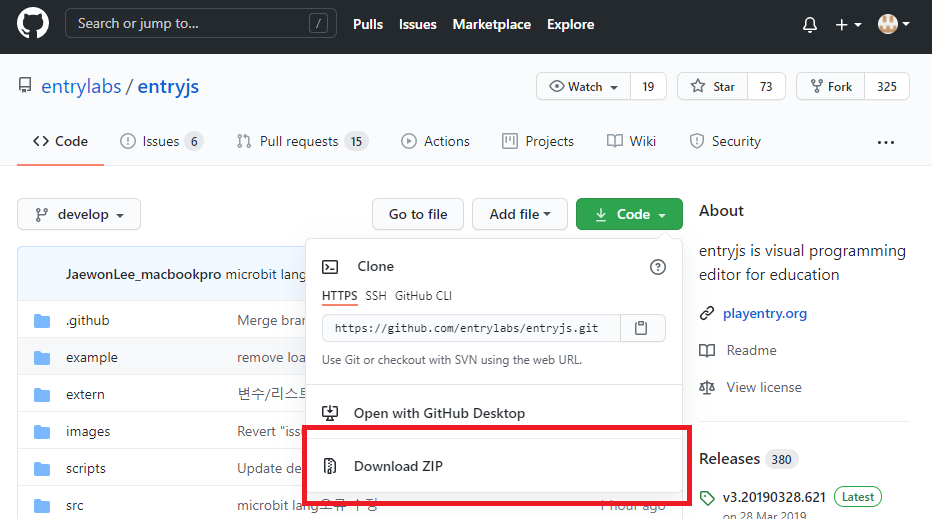Select the Code repository tab
Screen dimensions: 932x519
coord(61,141)
